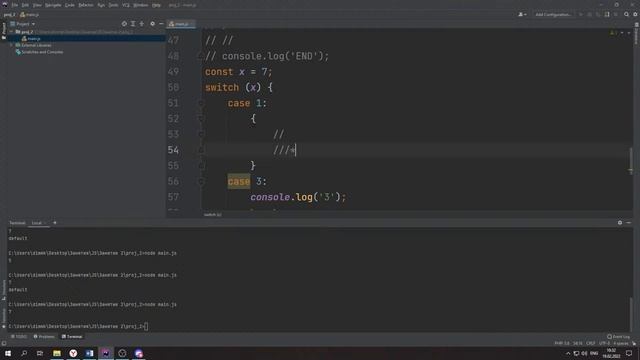Toggle code folding at line 52

[x=201, y=119]
